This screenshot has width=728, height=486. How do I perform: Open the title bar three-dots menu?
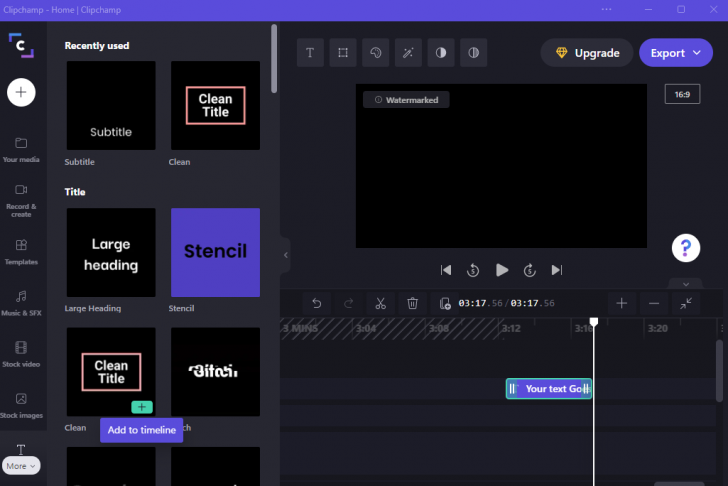606,9
